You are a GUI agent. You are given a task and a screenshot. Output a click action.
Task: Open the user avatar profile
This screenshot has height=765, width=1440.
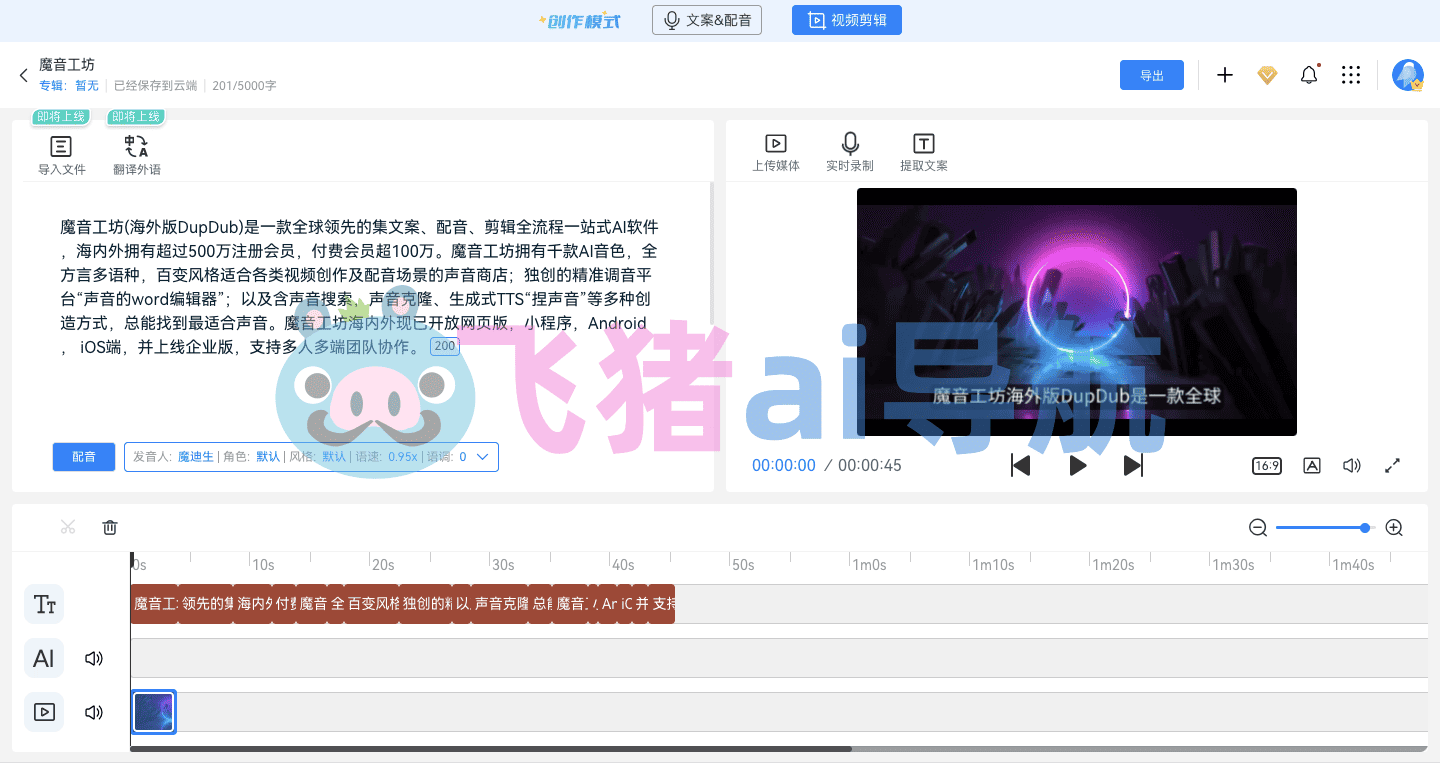click(x=1408, y=75)
